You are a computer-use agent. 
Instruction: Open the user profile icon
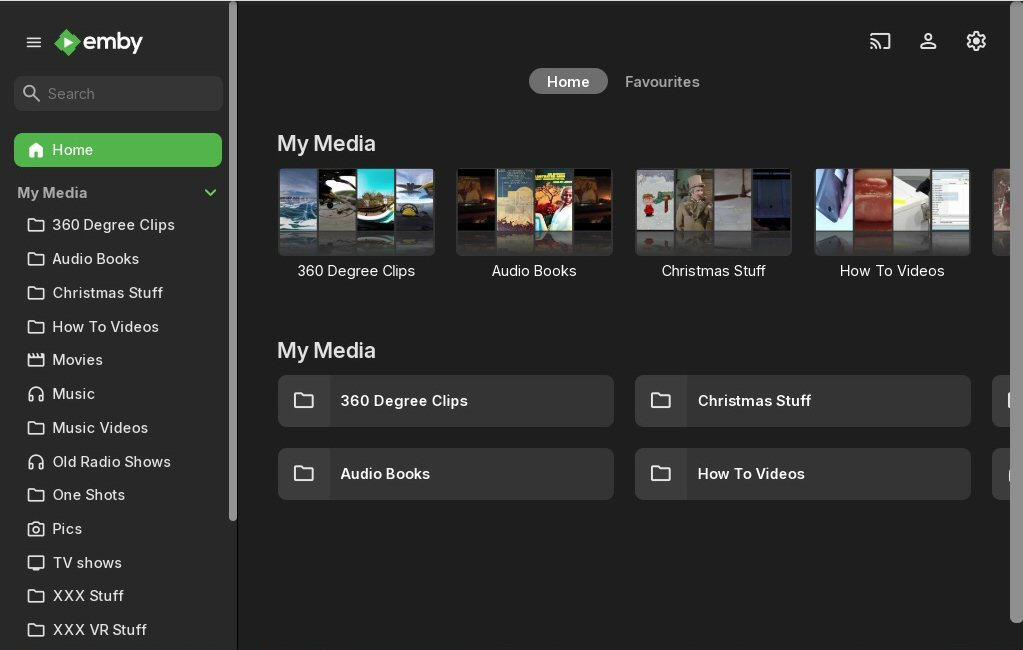click(x=928, y=41)
